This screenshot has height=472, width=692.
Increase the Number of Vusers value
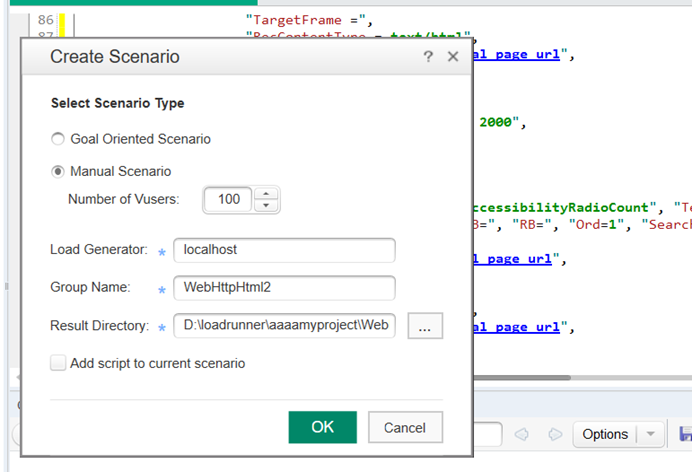coord(265,193)
